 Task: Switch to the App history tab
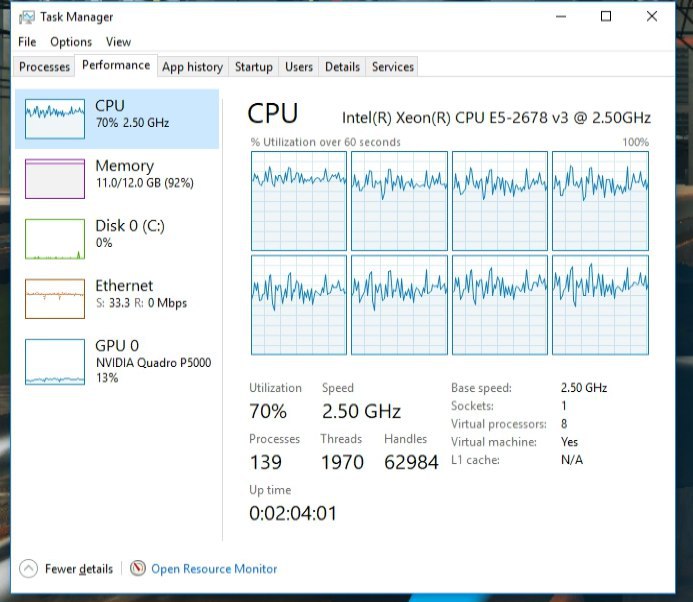[x=192, y=67]
